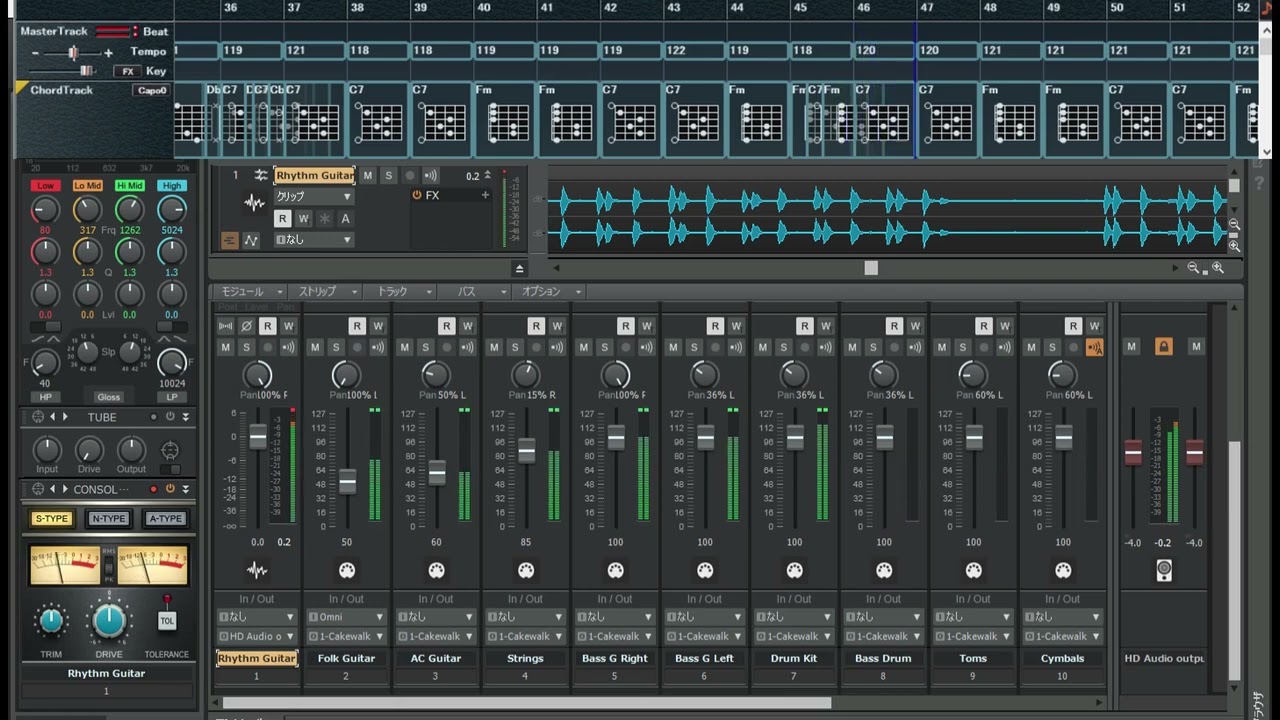Click the zoom in magnifier in track view
The height and width of the screenshot is (720, 1280).
[1217, 268]
